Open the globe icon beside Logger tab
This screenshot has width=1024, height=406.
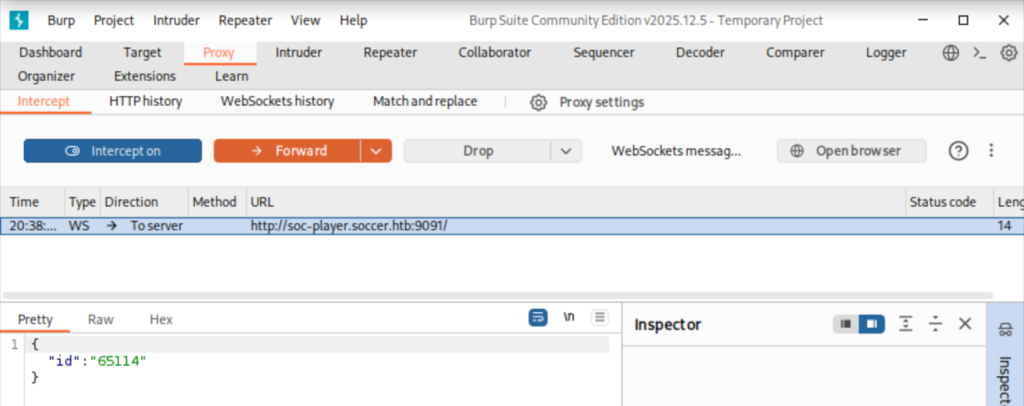tap(950, 53)
